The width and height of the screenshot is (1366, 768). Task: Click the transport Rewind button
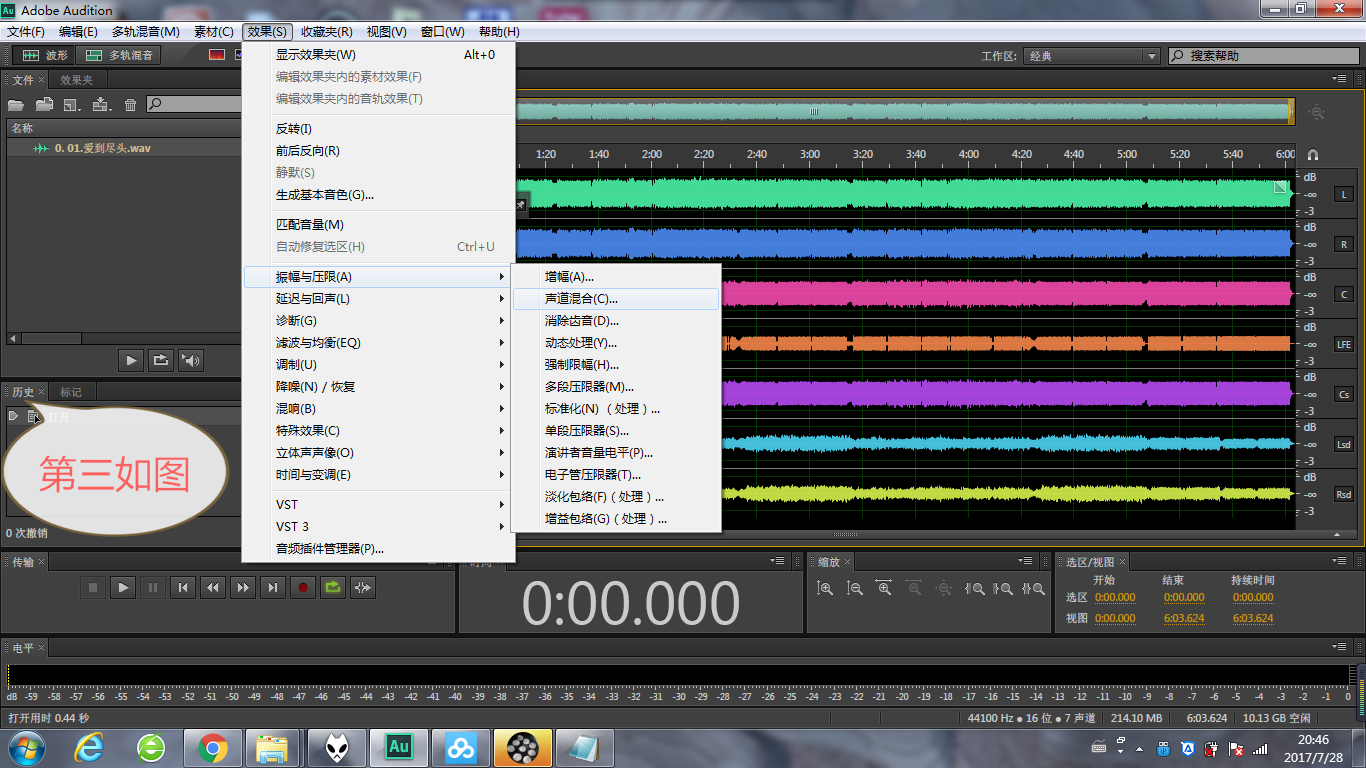pos(213,588)
